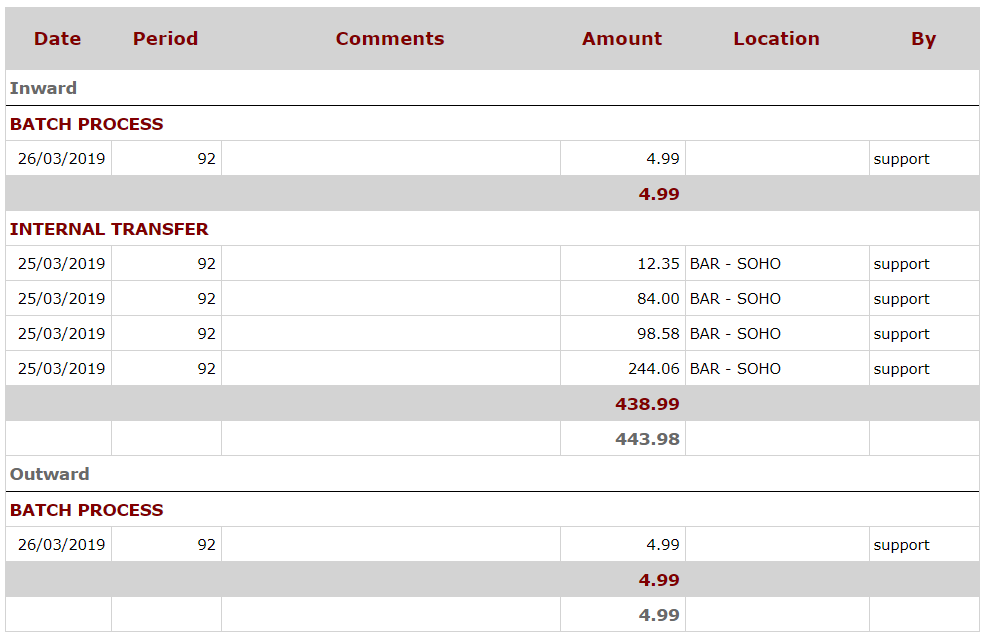Sort the table by the Location column header
This screenshot has width=985, height=641.
(x=776, y=38)
